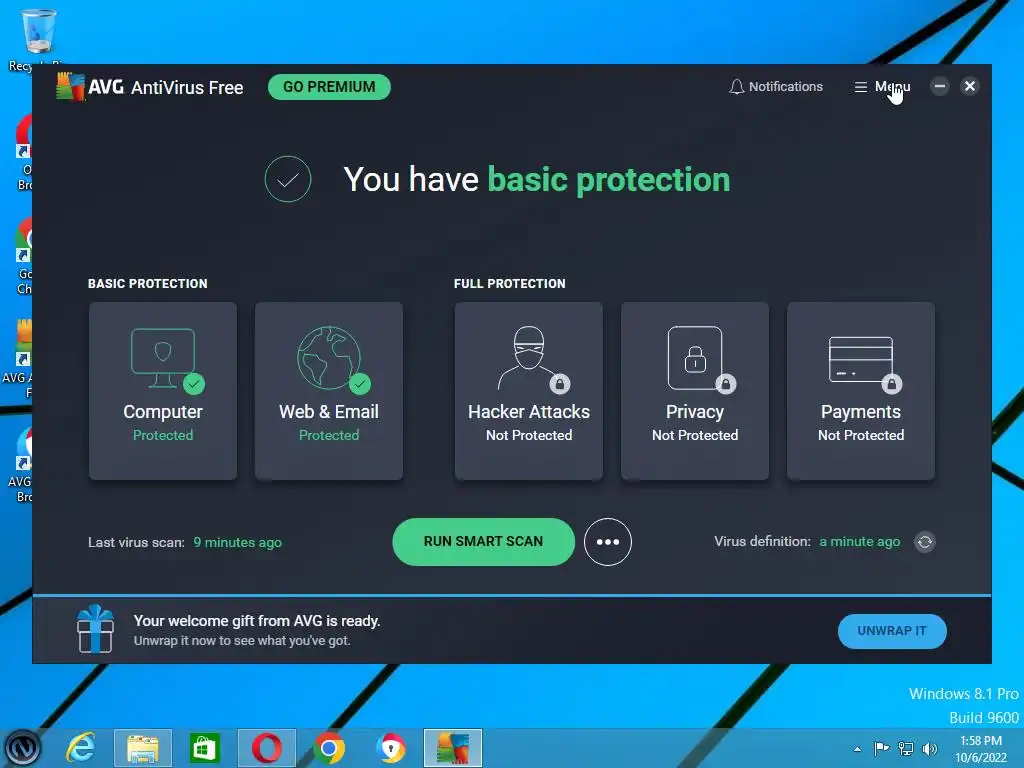1024x768 pixels.
Task: Open the Hacker Attacks locked tile
Action: 528,391
